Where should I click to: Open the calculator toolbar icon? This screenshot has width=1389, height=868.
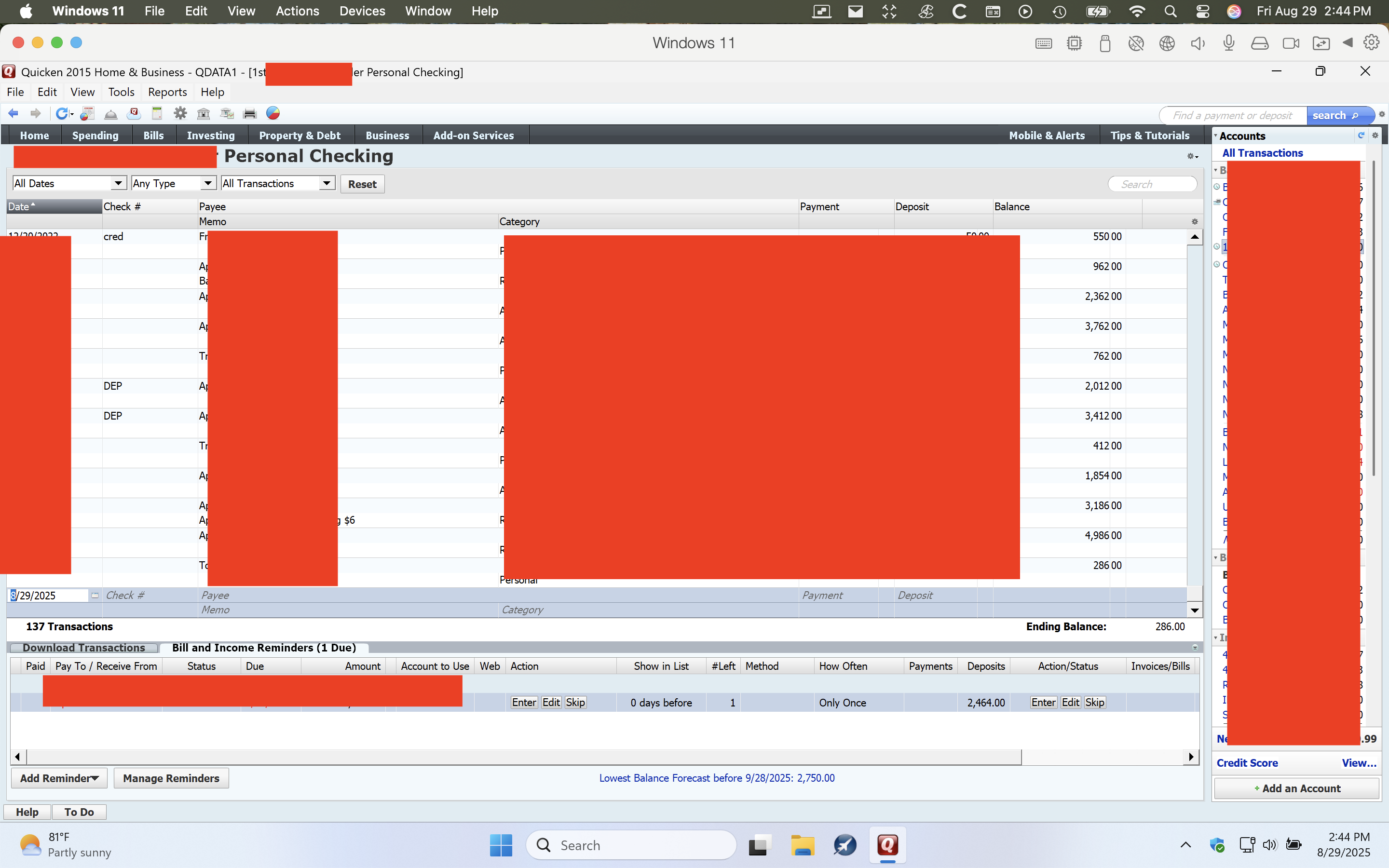point(157,114)
